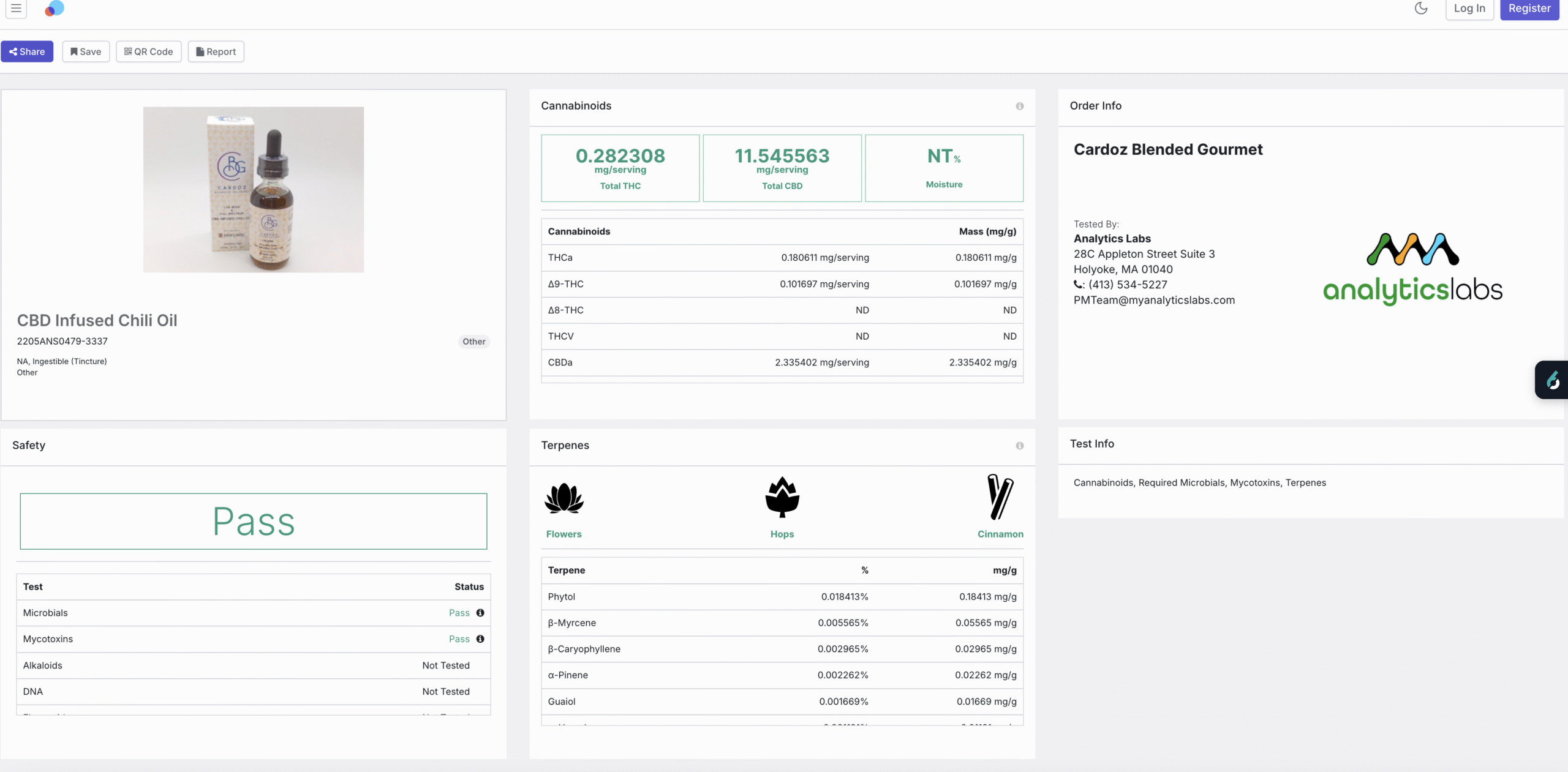Click the Analytics Labs logo
This screenshot has height=772, width=1568.
click(1412, 268)
